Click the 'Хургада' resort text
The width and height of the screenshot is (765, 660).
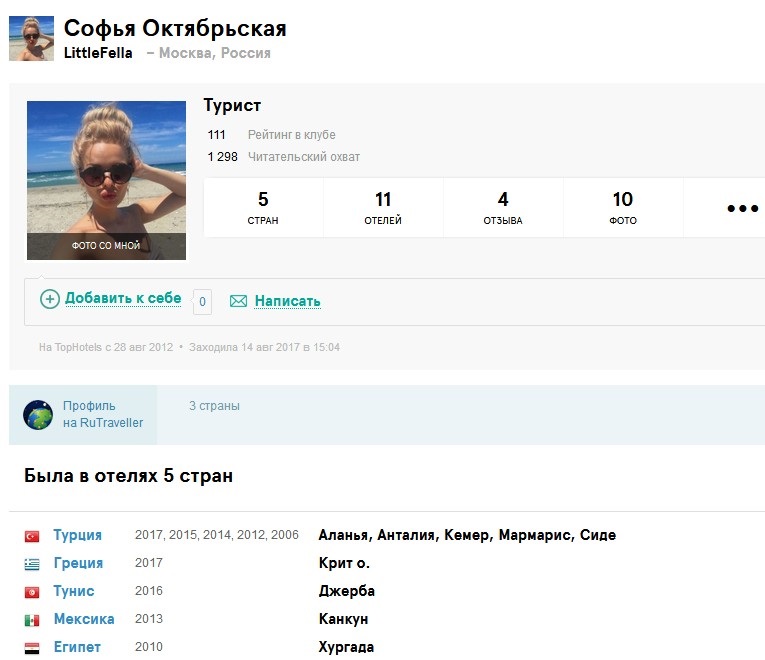click(x=346, y=647)
